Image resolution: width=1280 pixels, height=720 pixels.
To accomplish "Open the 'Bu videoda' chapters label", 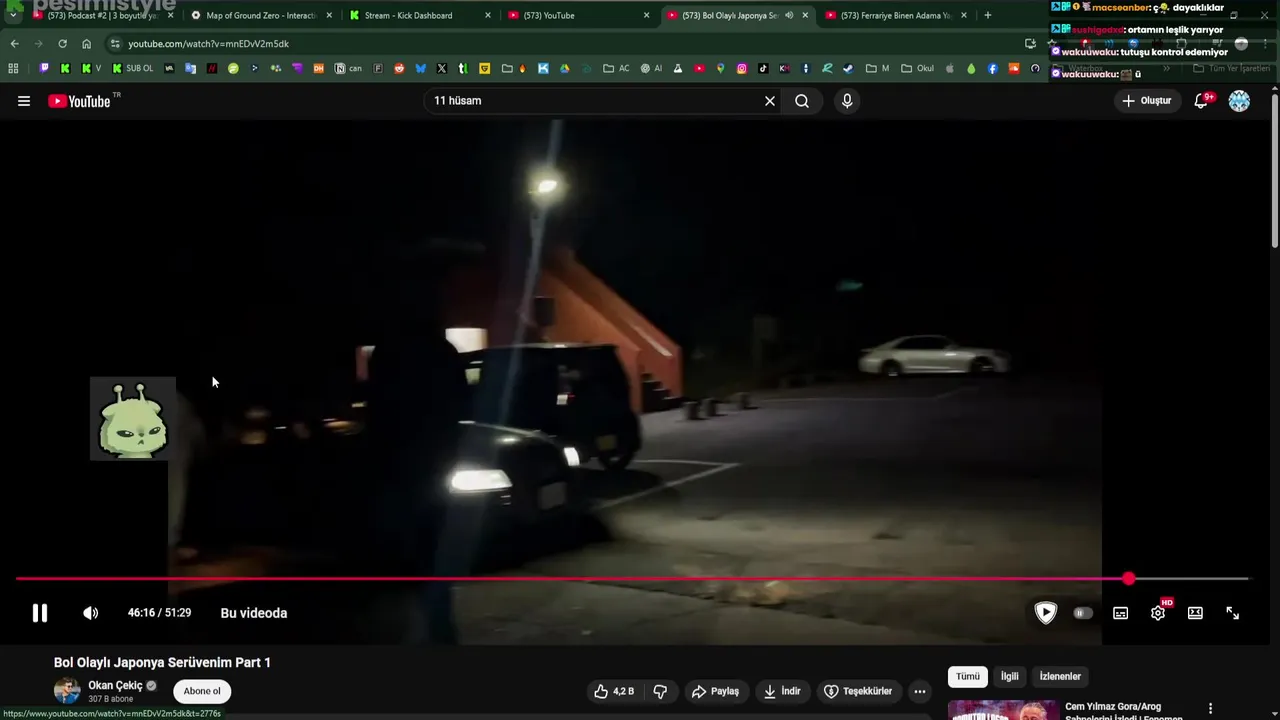I will (x=254, y=613).
